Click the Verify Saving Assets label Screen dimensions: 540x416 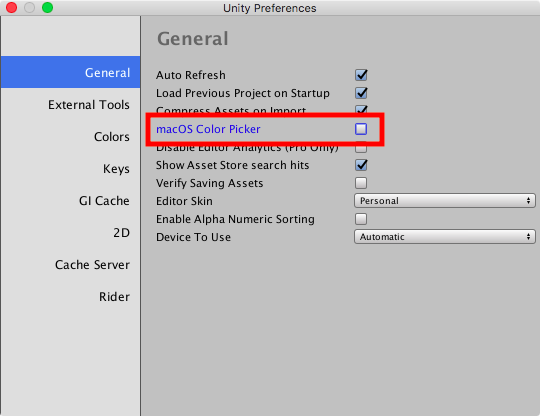(x=209, y=183)
